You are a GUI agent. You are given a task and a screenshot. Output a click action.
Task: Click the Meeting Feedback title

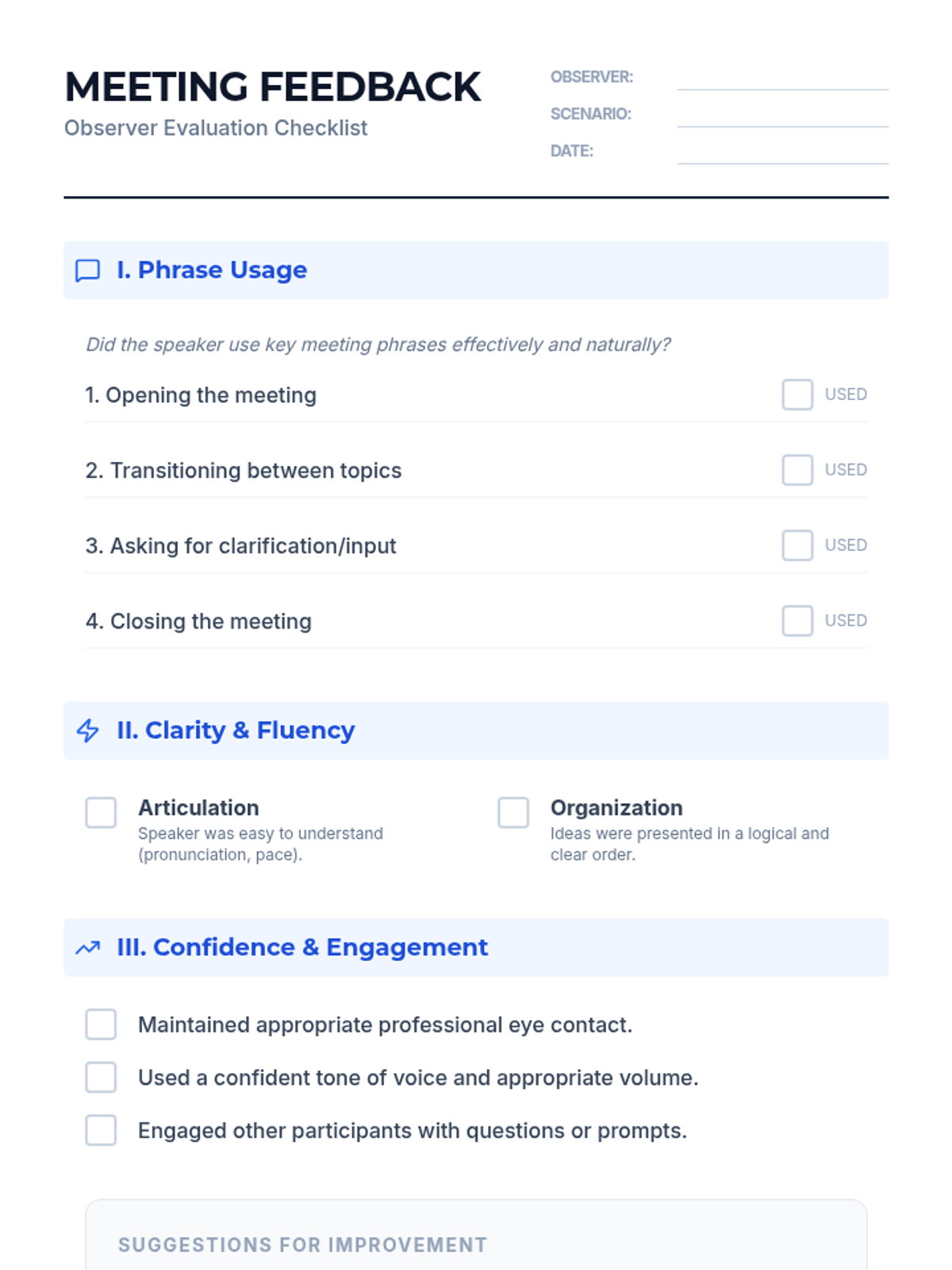point(273,87)
